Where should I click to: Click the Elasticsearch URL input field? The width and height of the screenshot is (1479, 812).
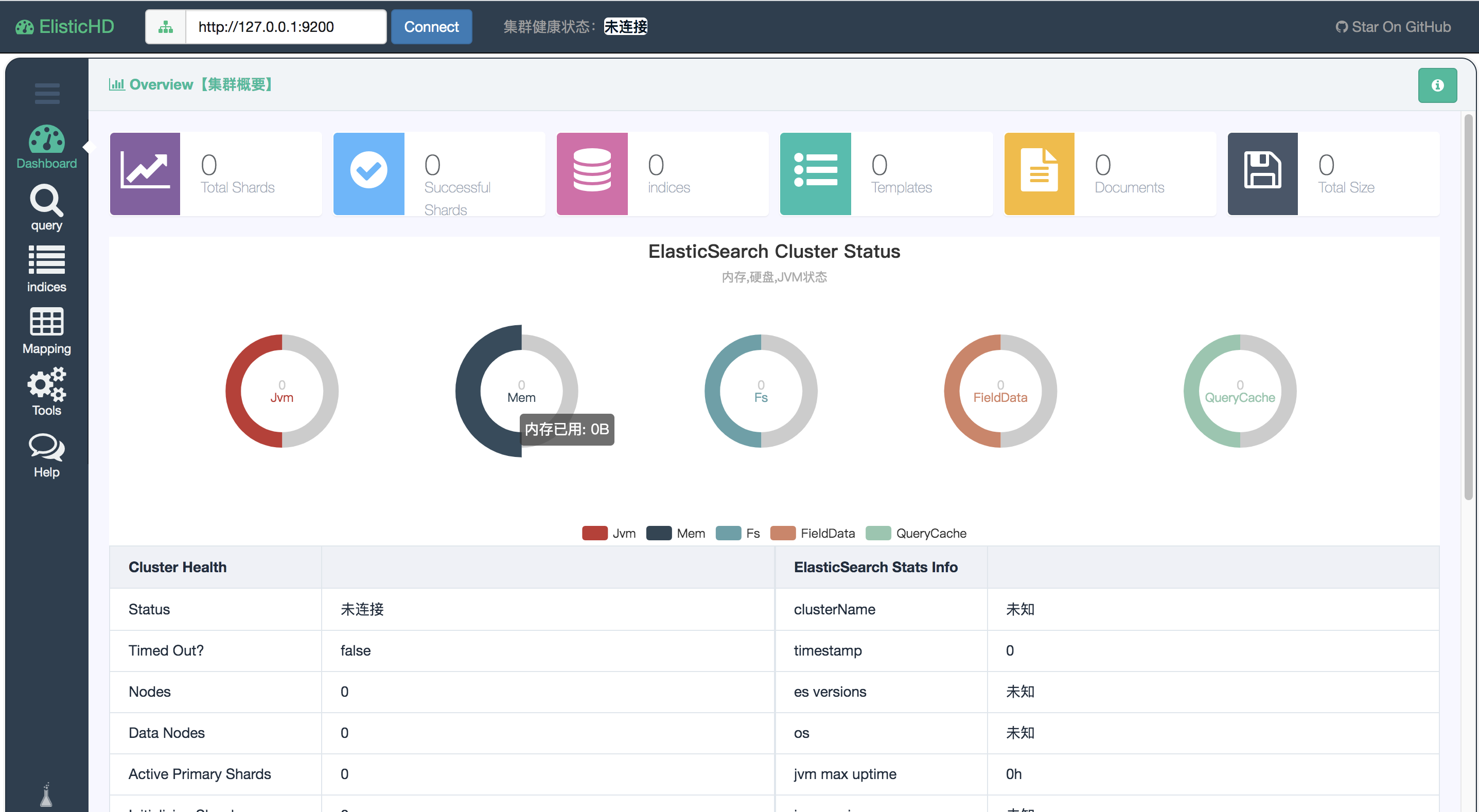pyautogui.click(x=285, y=27)
